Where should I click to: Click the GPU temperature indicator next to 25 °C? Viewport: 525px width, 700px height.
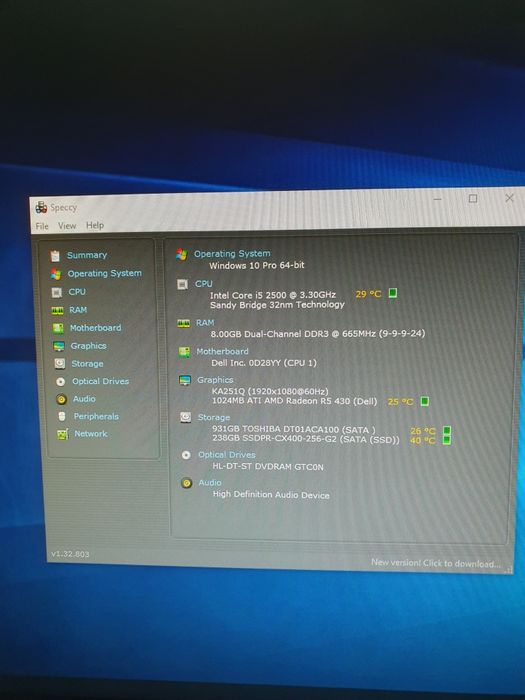(x=425, y=401)
